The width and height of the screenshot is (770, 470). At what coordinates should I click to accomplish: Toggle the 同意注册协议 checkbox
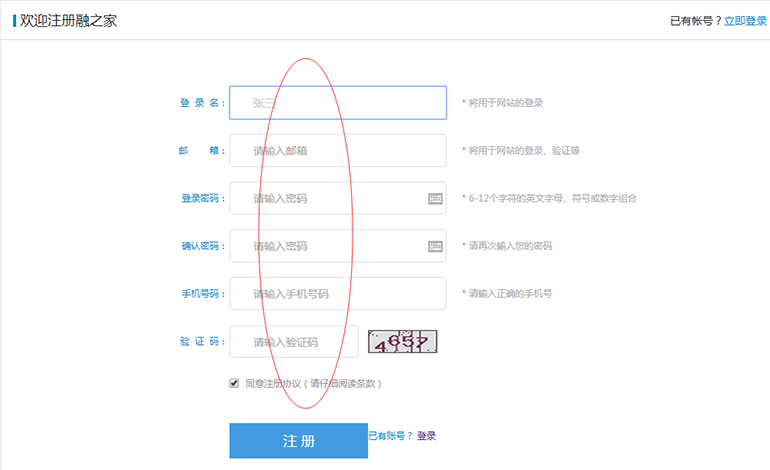[x=234, y=383]
